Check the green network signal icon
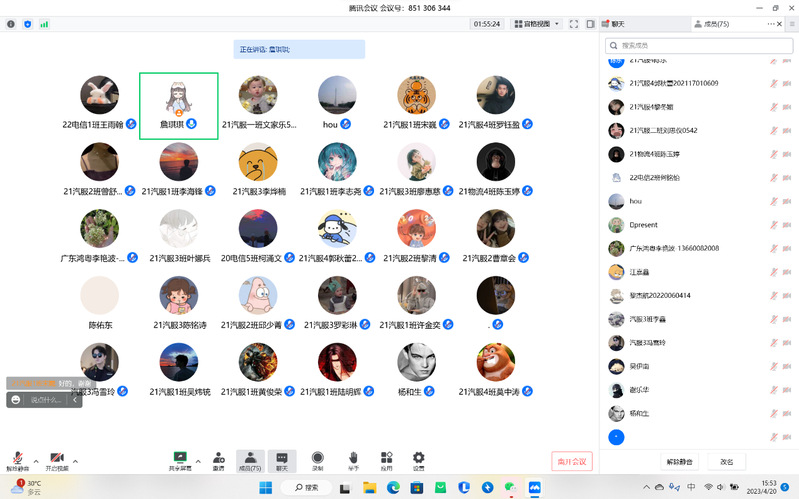Screen dimensions: 799x499 pyautogui.click(x=43, y=23)
